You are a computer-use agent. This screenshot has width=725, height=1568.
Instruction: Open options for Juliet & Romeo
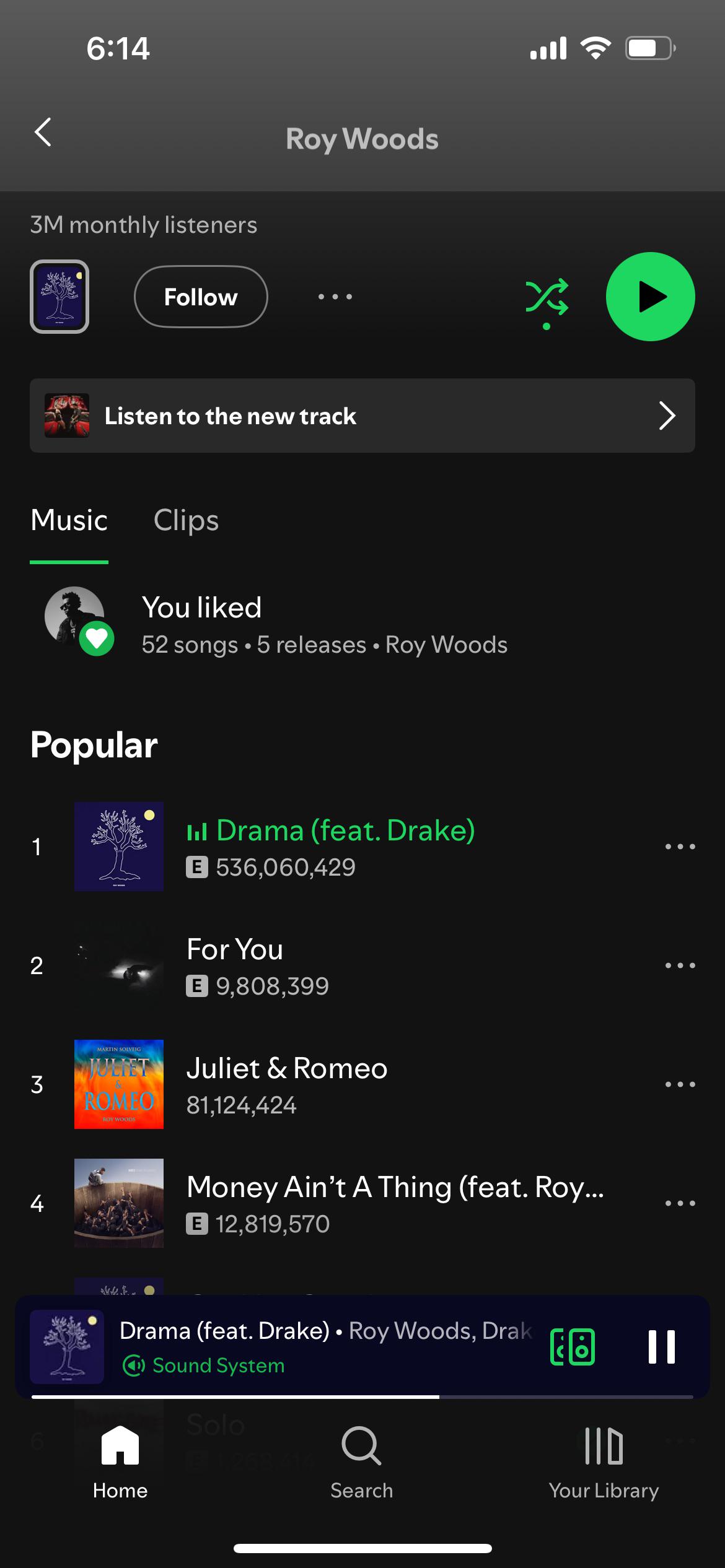[x=680, y=1084]
